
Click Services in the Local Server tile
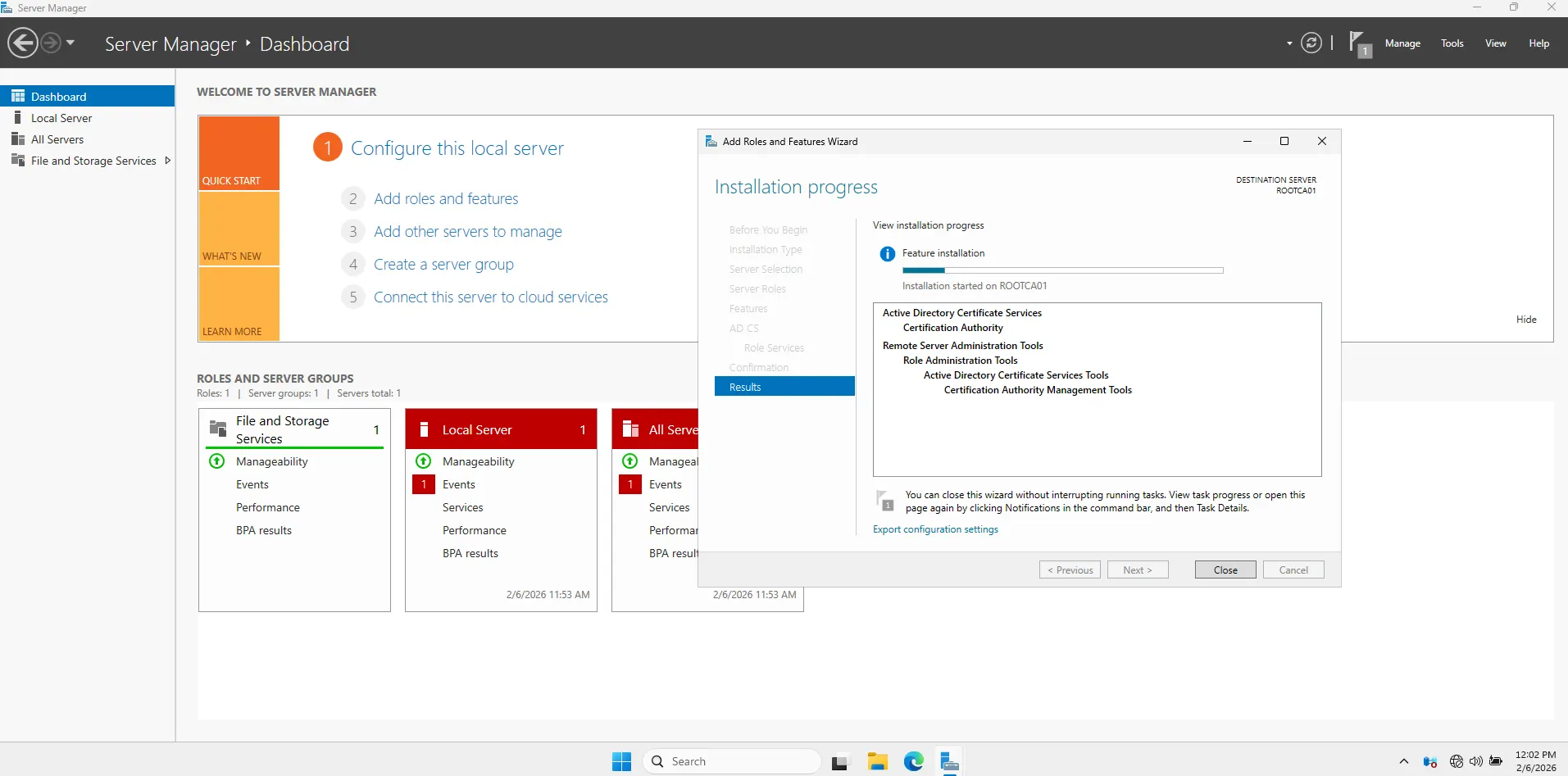point(462,507)
